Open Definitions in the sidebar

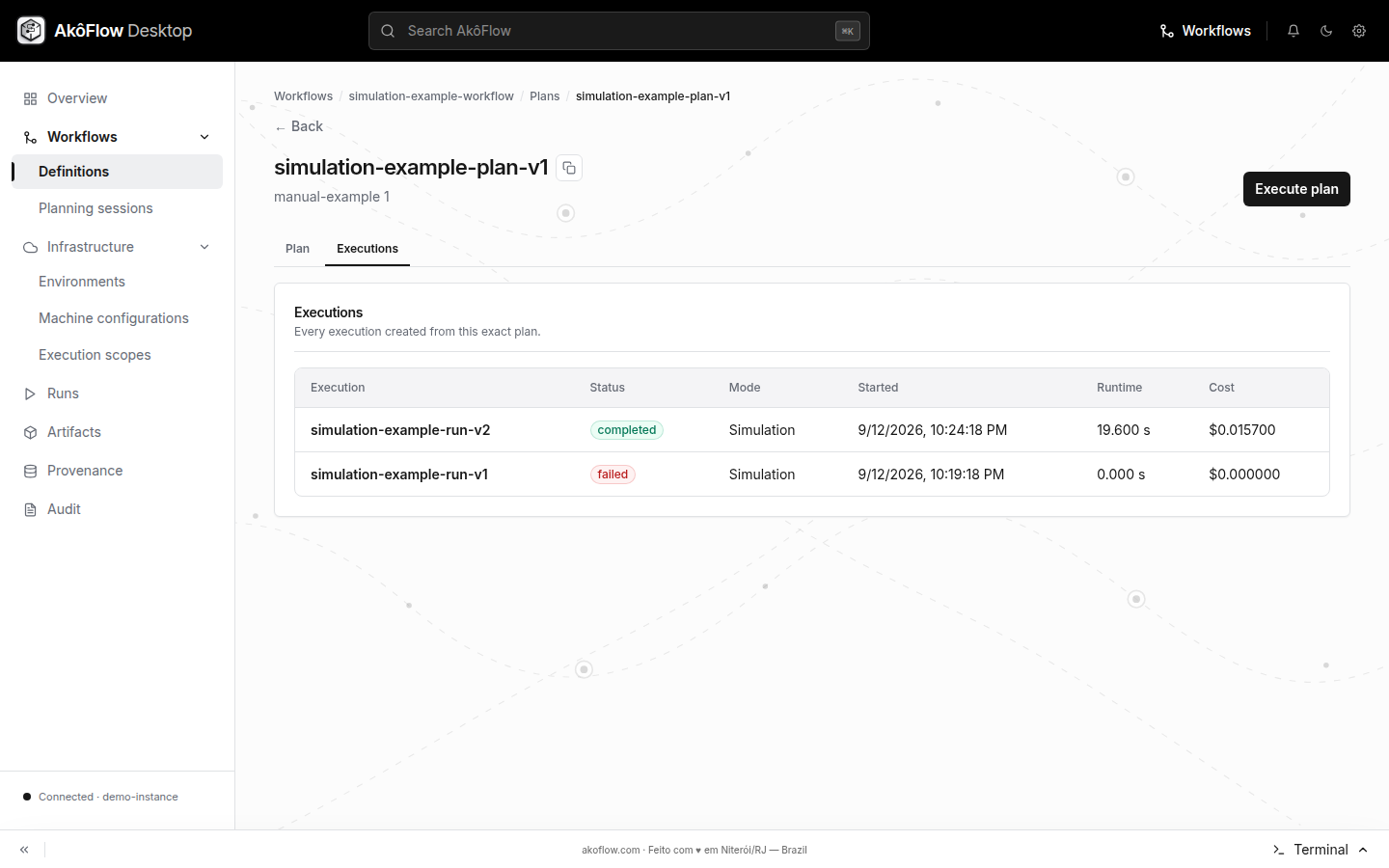[x=117, y=172]
